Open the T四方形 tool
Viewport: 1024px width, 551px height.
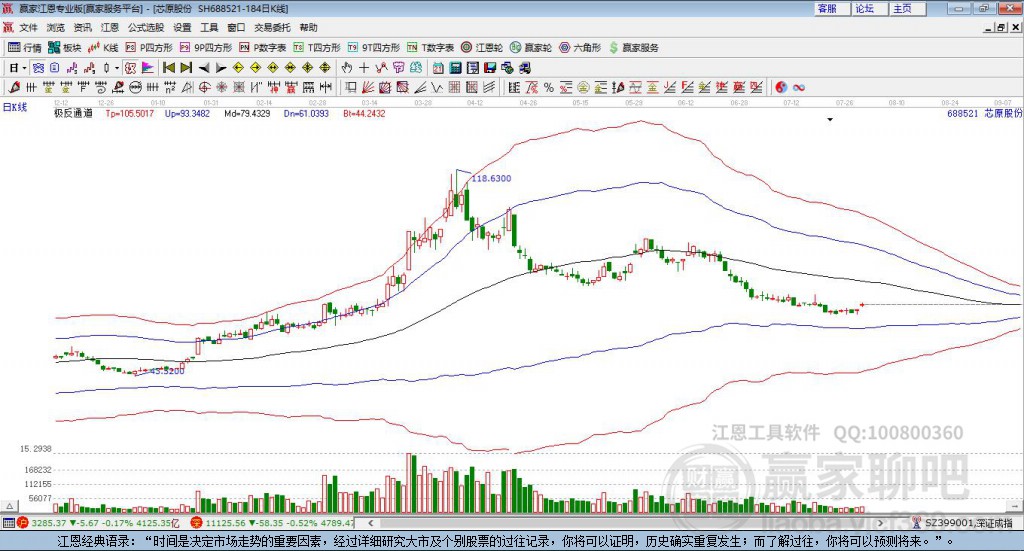(317, 48)
